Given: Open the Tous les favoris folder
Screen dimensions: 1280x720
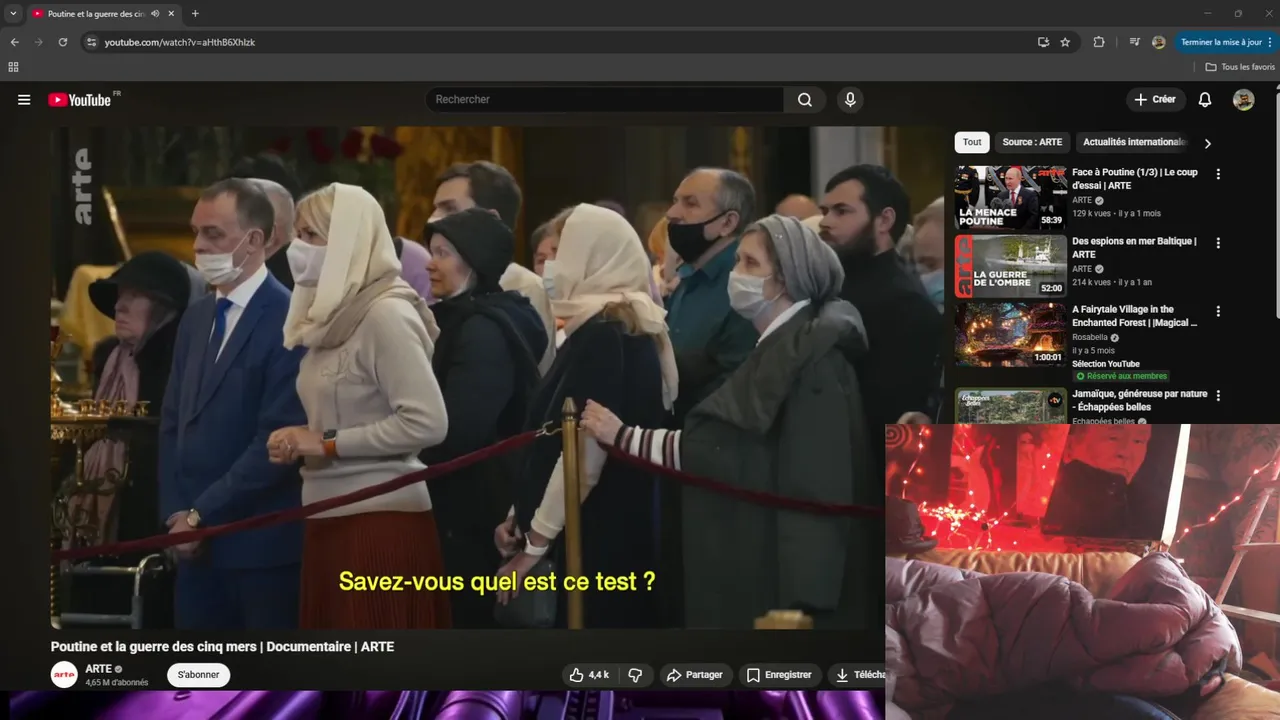Looking at the screenshot, I should click(x=1240, y=67).
